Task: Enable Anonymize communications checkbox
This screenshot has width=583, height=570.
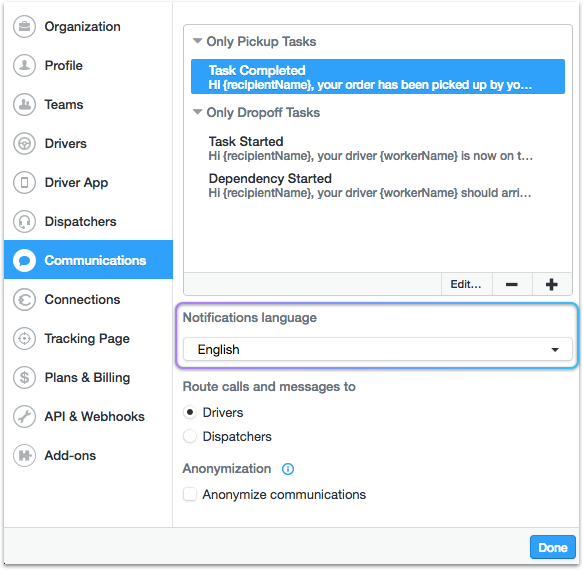Action: coord(190,495)
